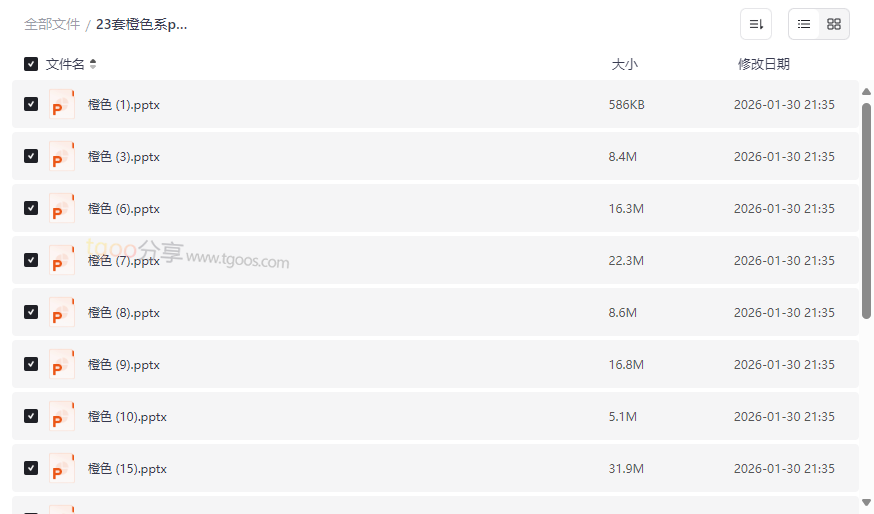Uncheck the 橙色 (7).pptx checkbox
The image size is (874, 514).
pos(31,260)
